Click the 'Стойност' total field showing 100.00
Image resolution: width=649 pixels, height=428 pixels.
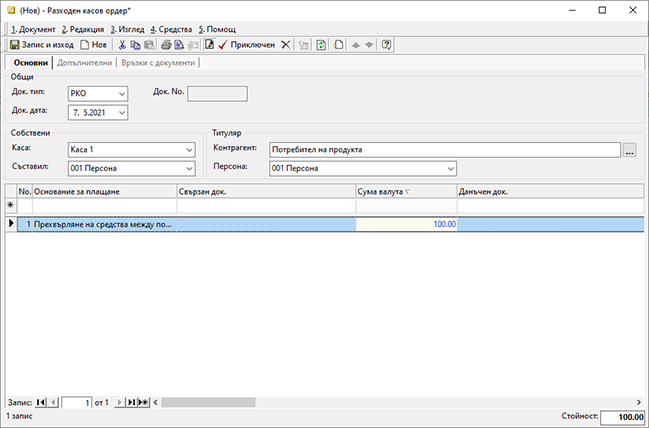623,417
